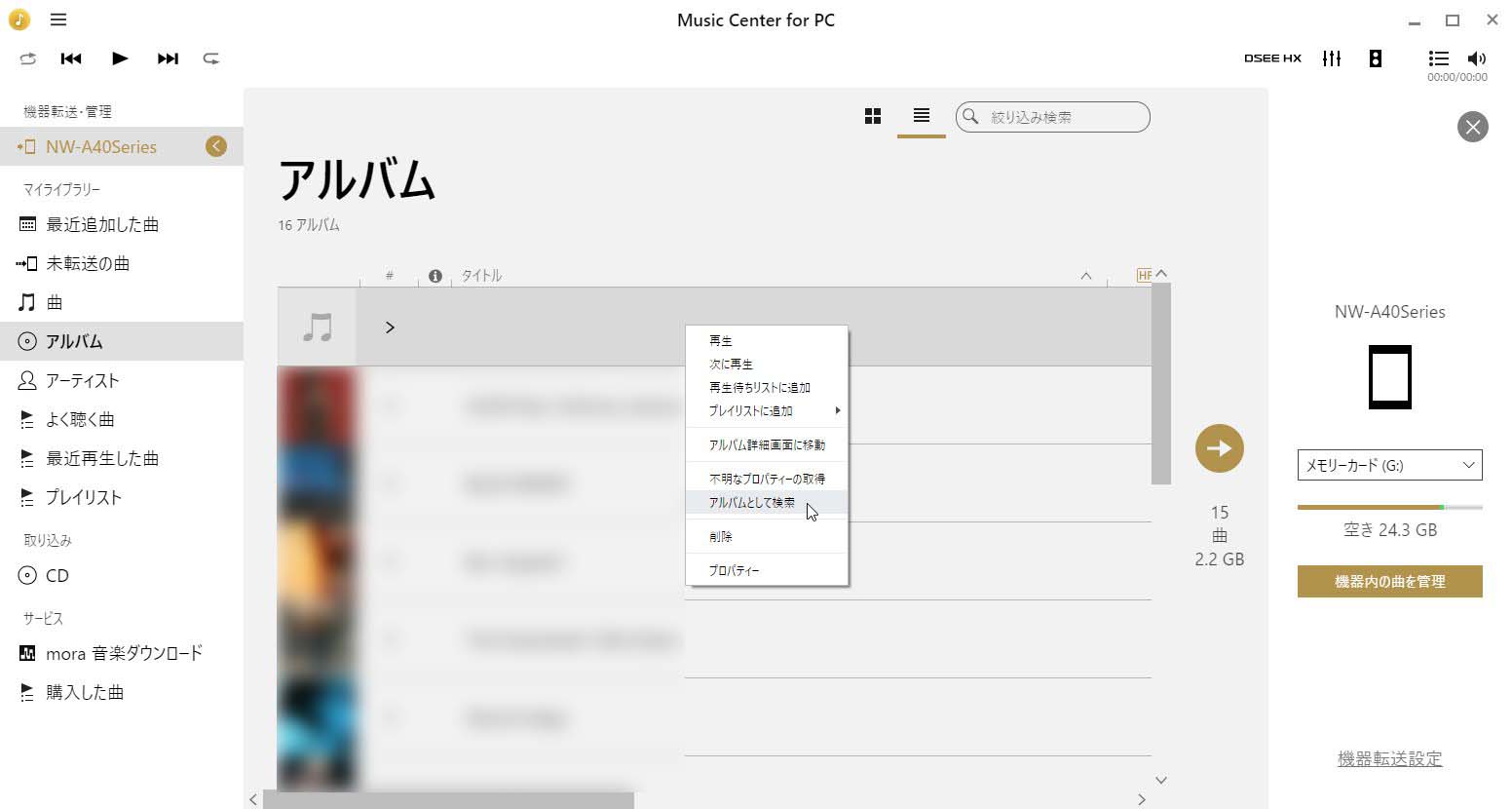Open よく聴く曲 in sidebar
This screenshot has height=809, width=1512.
click(x=122, y=419)
